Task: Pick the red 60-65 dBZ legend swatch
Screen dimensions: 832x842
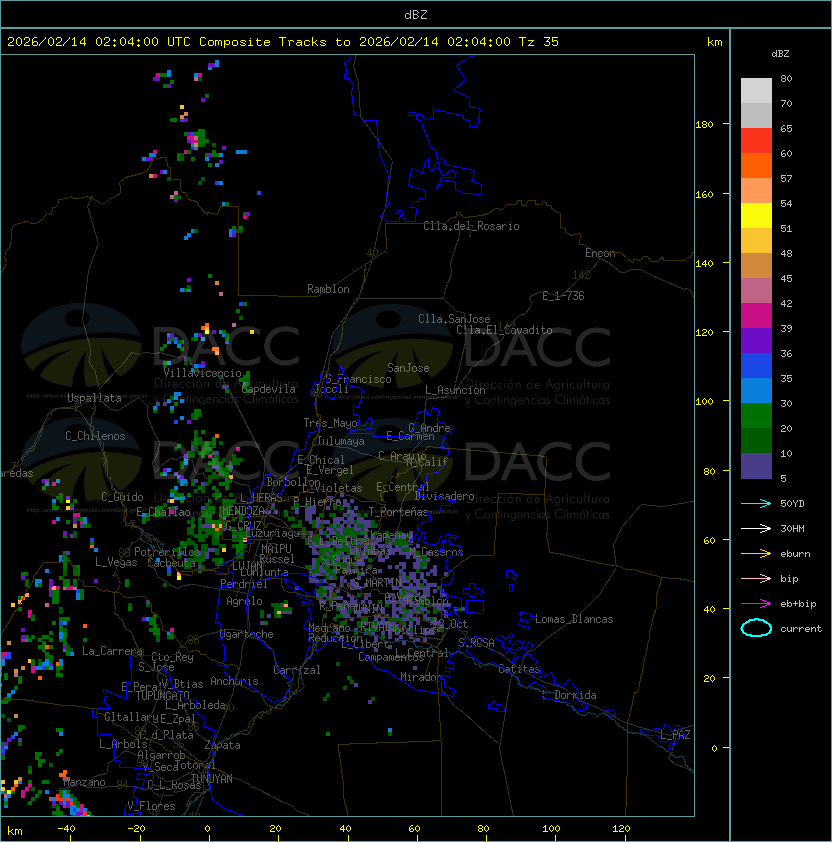Action: click(756, 141)
